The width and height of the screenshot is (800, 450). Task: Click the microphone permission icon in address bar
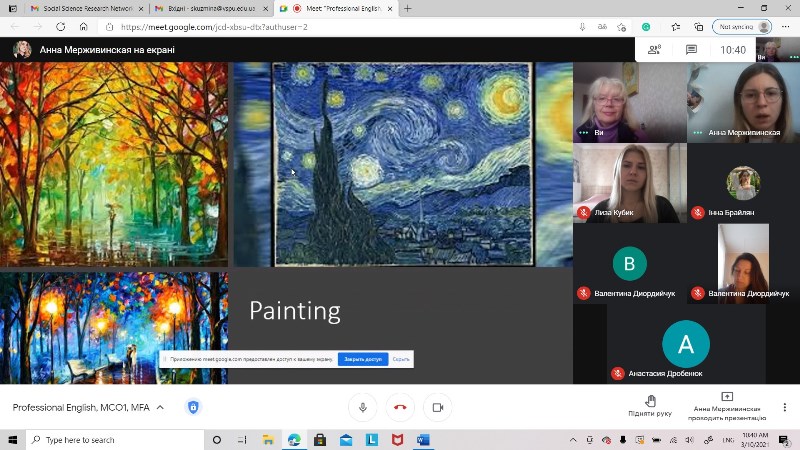(x=582, y=27)
